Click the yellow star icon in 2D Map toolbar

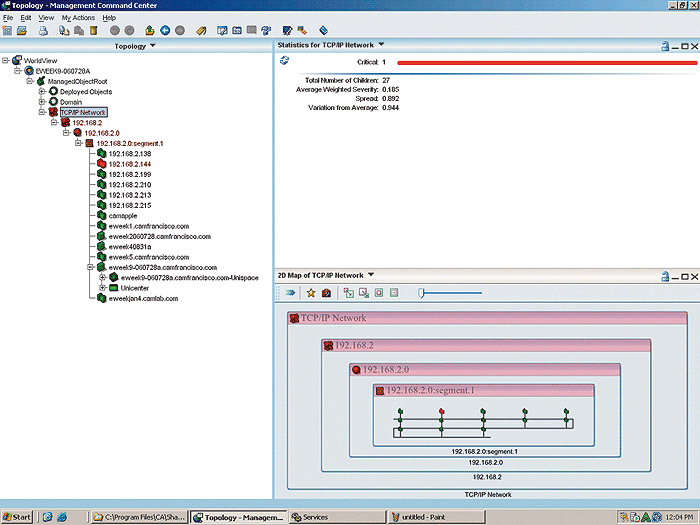point(311,293)
